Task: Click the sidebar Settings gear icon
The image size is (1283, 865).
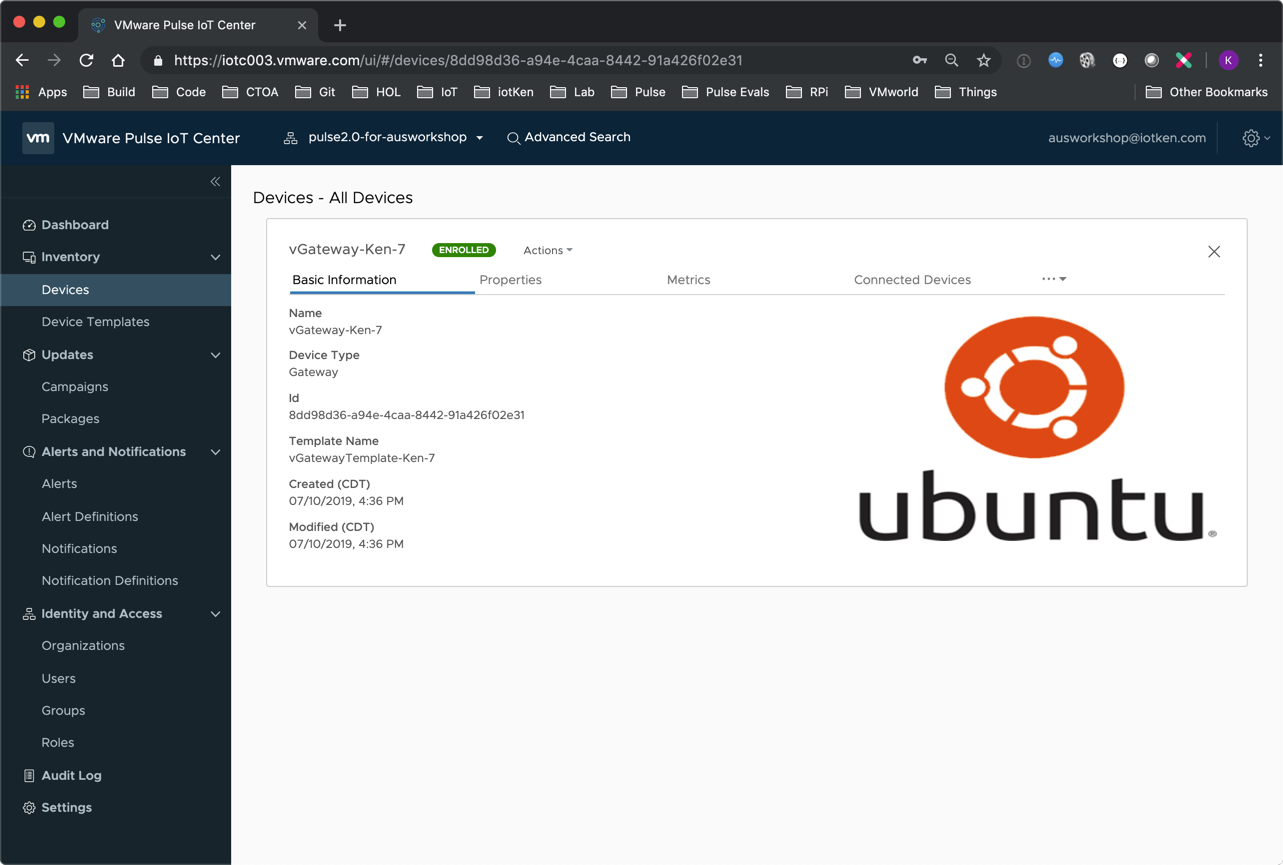Action: (29, 807)
